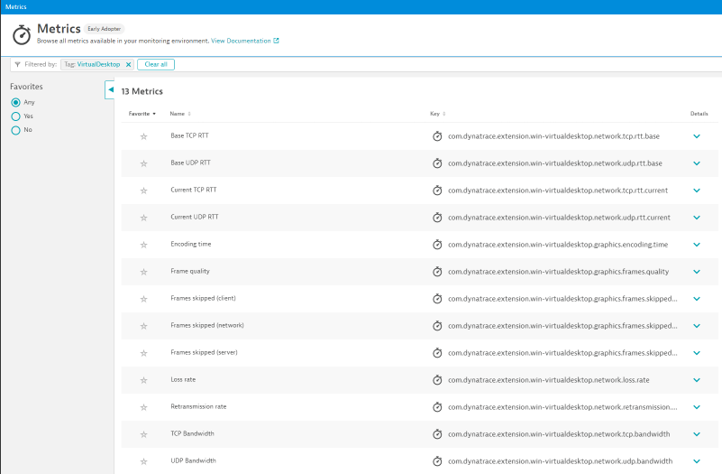Remove the VirtualDesktop tag filter

128,64
